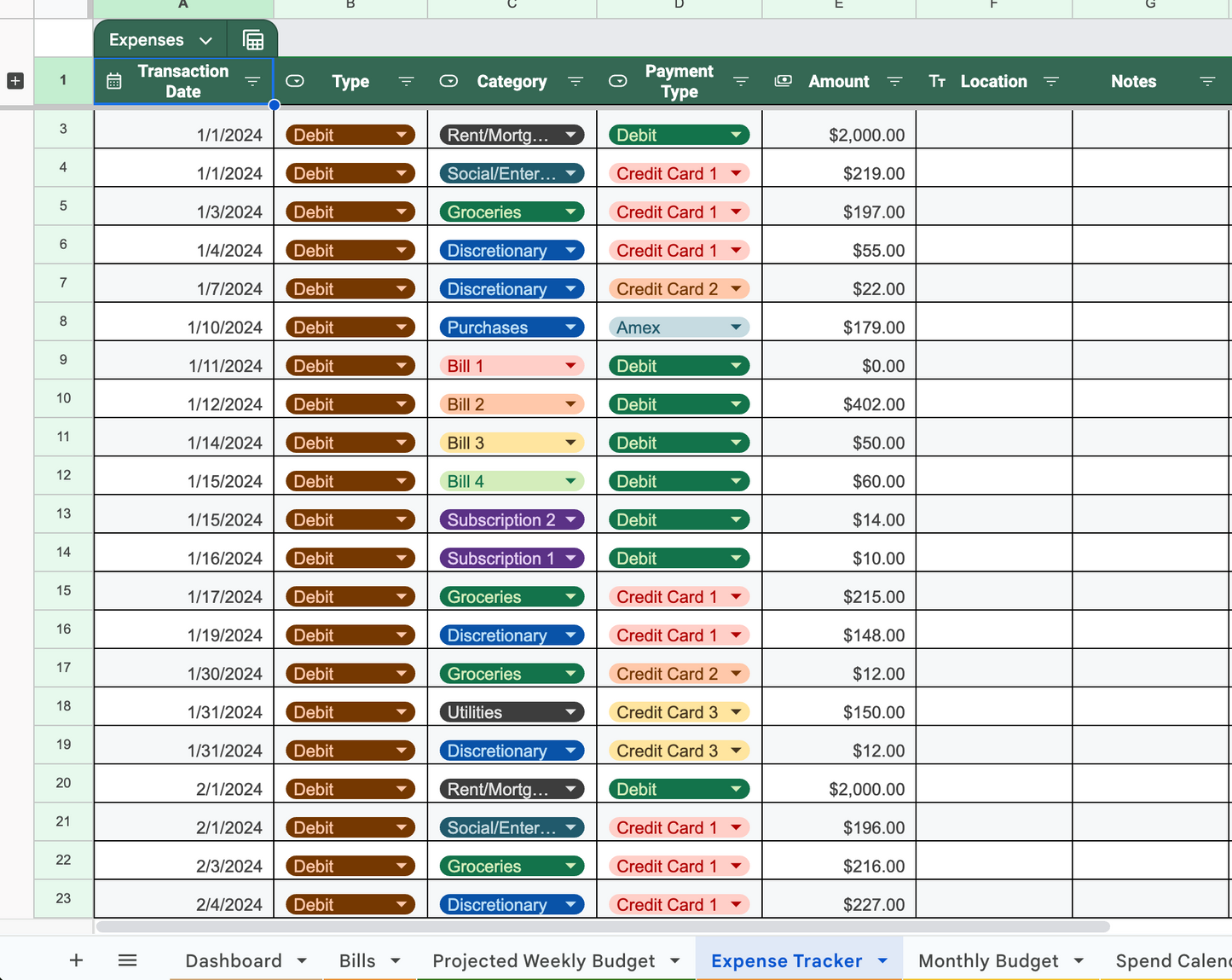
Task: Open the filter on the Amount column
Action: (x=894, y=81)
